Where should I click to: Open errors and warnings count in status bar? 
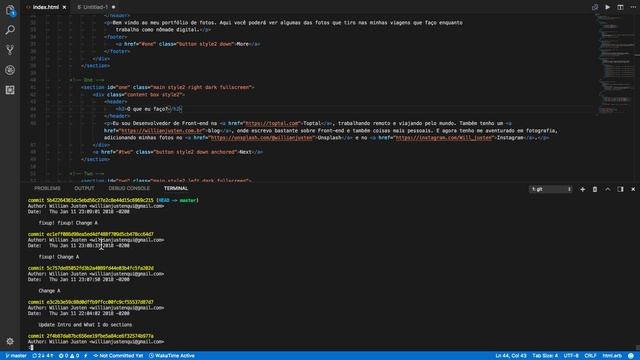(x=69, y=356)
